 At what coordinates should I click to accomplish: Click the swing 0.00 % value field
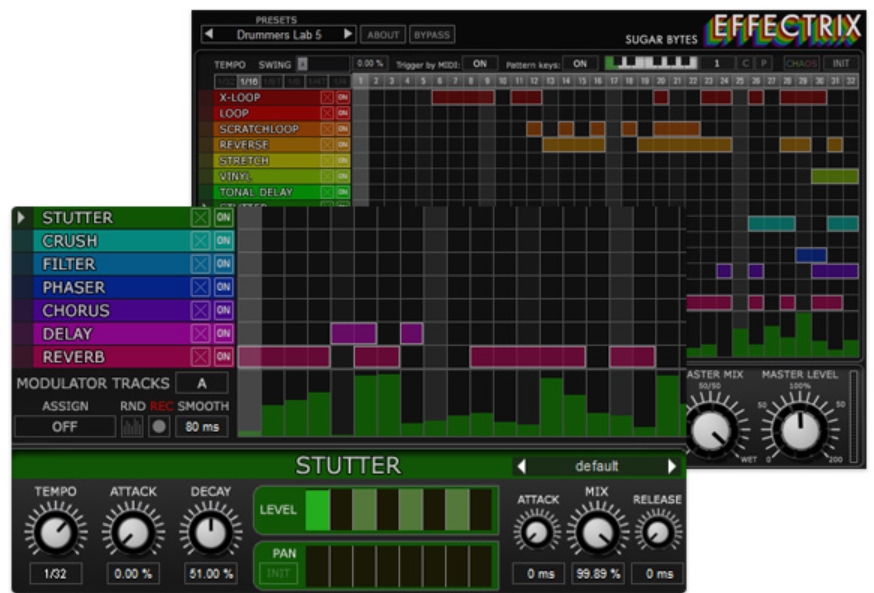[370, 64]
